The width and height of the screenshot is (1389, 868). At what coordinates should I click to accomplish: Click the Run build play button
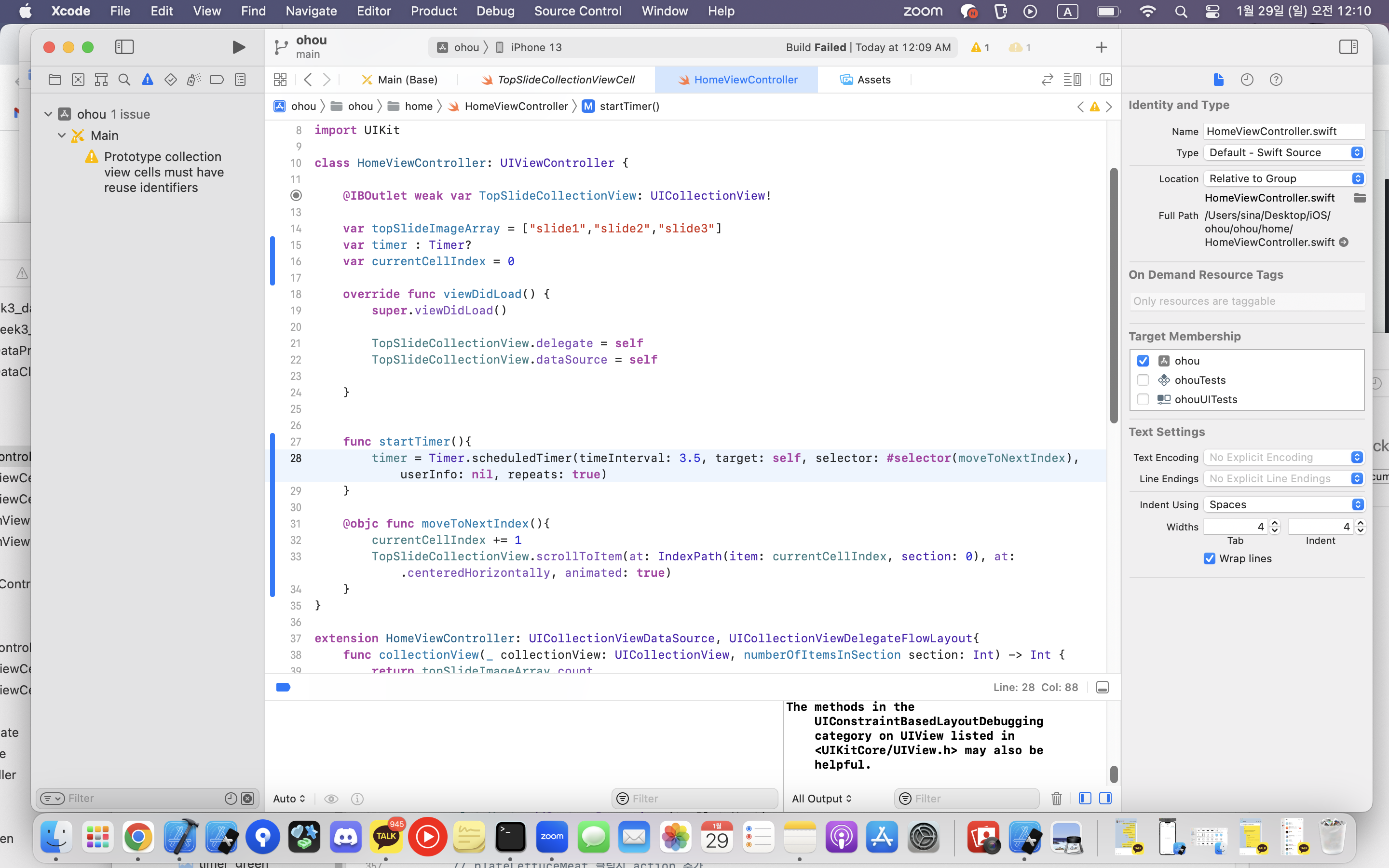tap(239, 47)
